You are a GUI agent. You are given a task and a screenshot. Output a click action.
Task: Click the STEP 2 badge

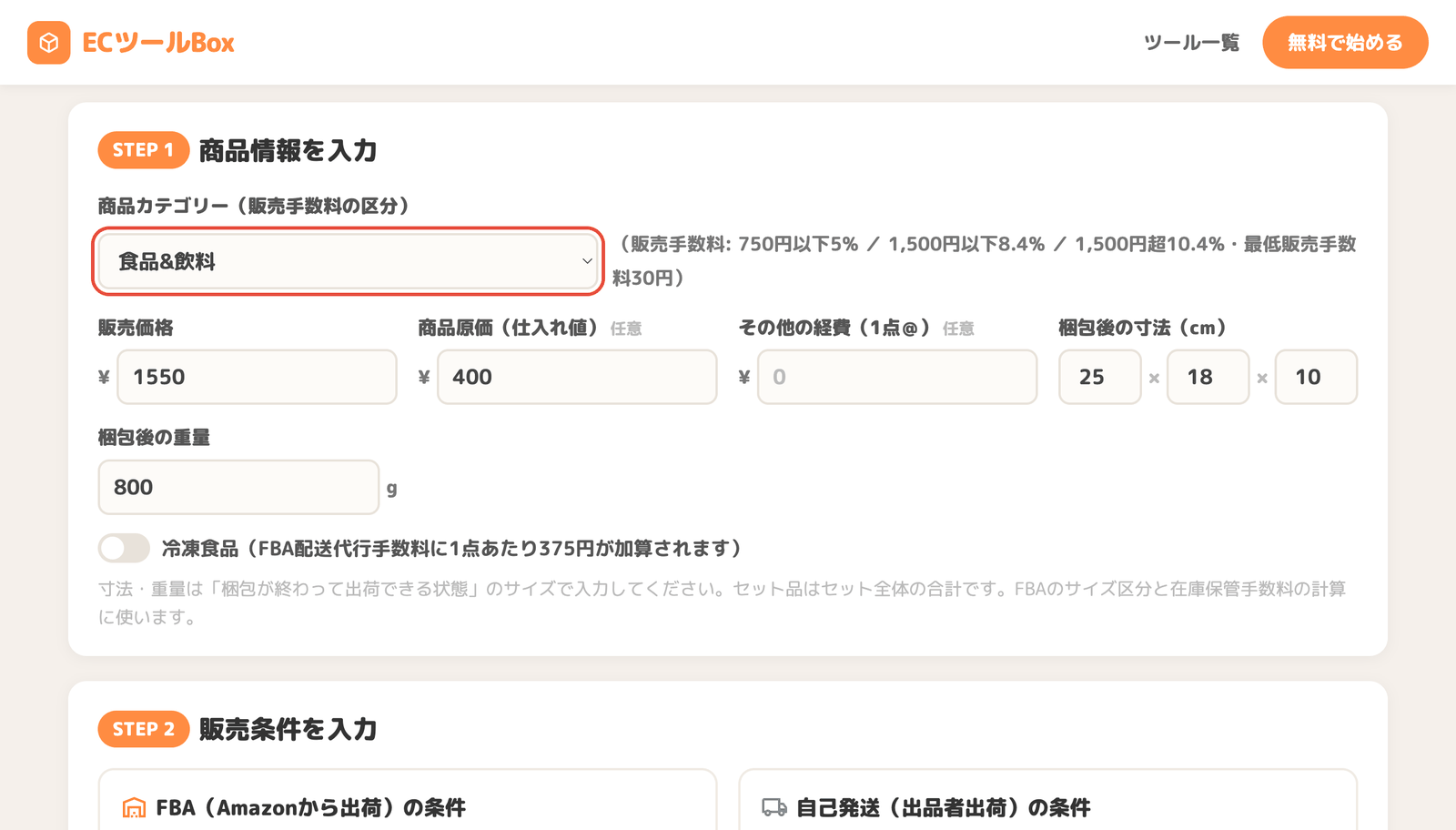144,729
